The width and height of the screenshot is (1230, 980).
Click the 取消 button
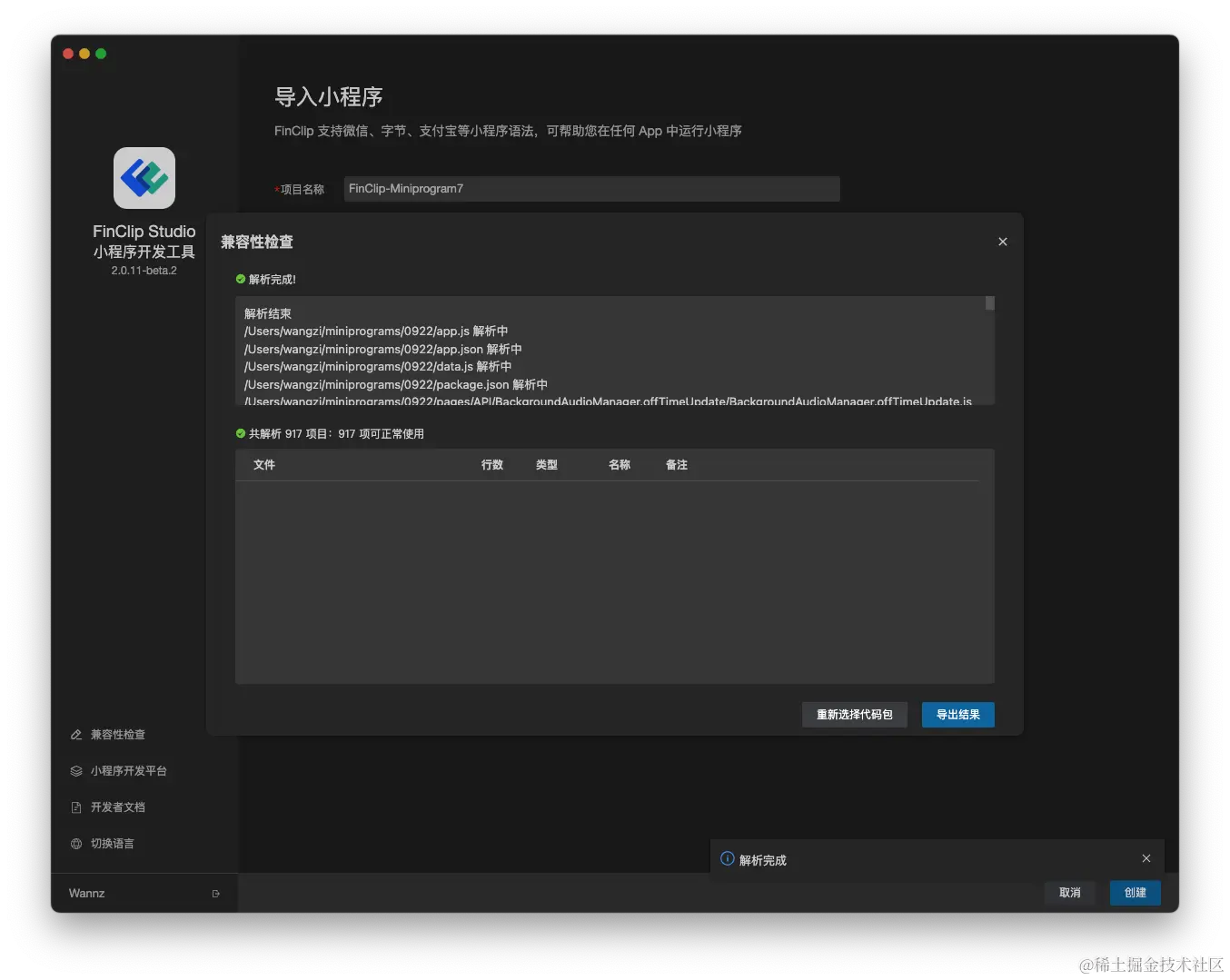(1070, 893)
